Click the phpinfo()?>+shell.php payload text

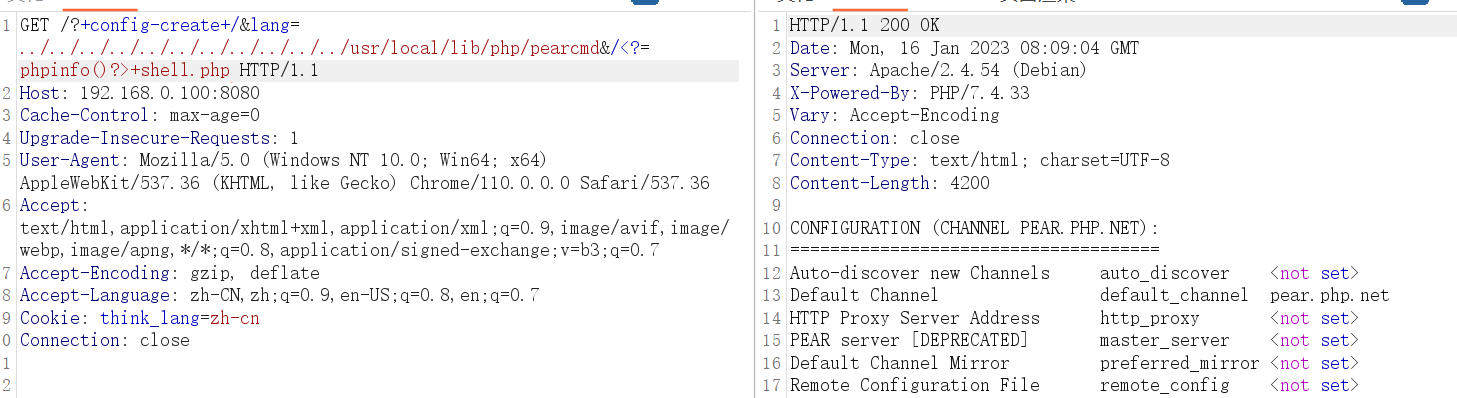pyautogui.click(x=125, y=70)
